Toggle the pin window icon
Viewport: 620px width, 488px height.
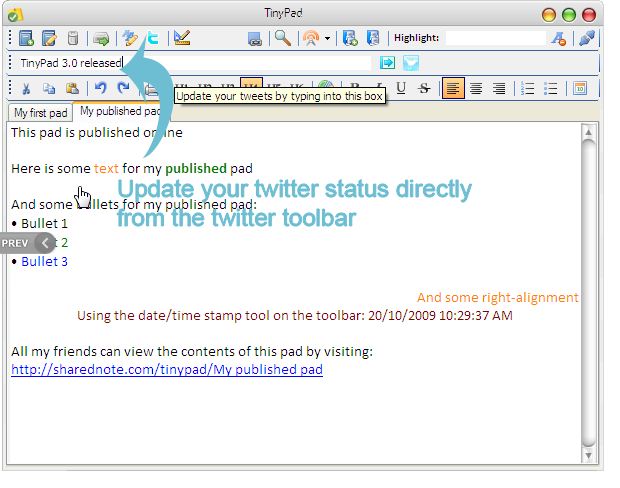click(587, 38)
